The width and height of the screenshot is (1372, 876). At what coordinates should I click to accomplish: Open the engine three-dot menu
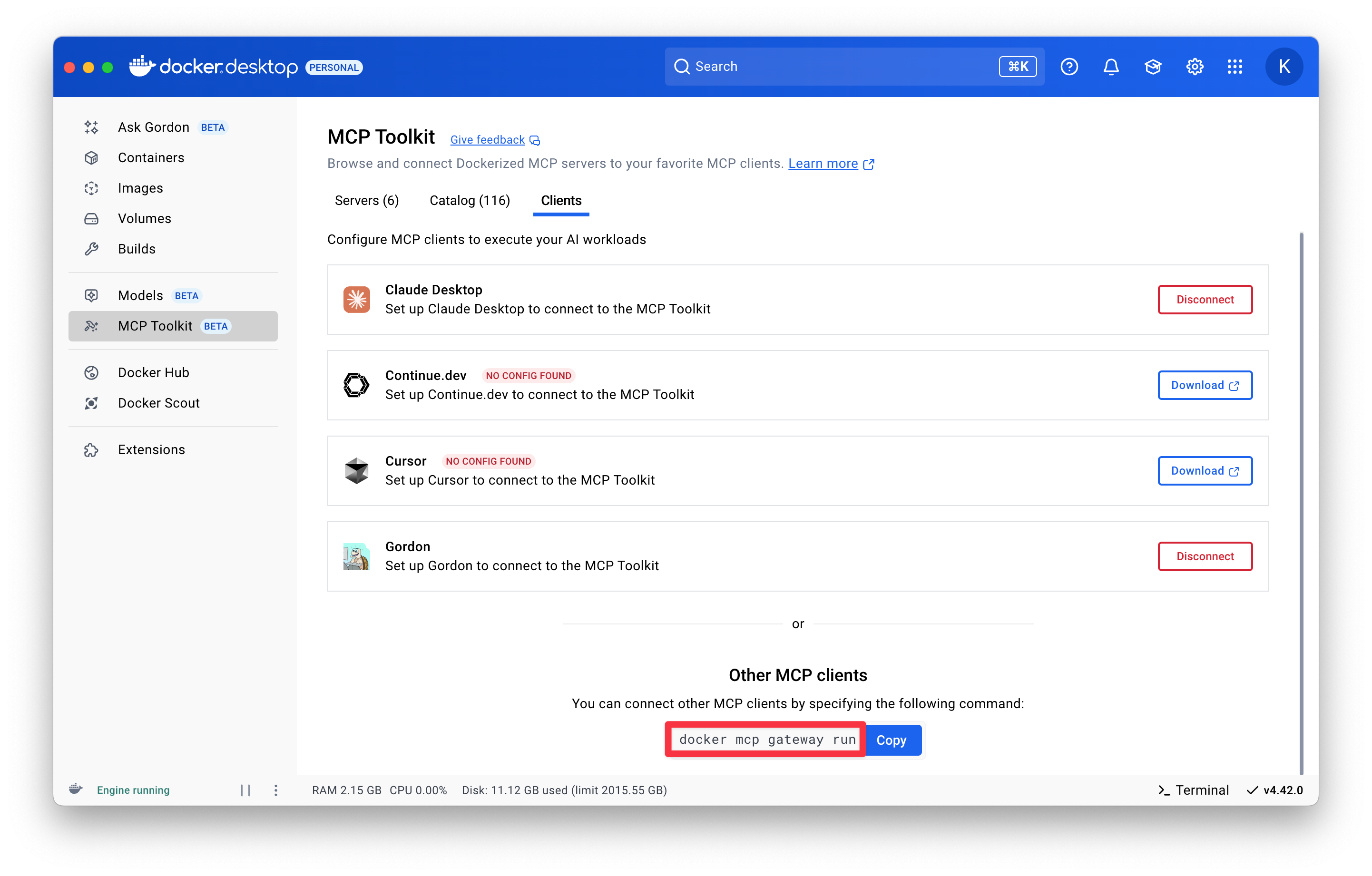276,790
